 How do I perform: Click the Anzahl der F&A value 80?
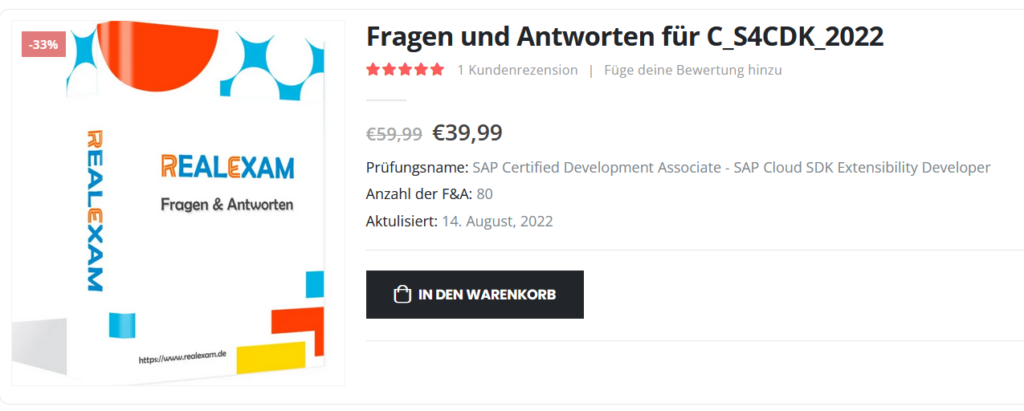(485, 195)
